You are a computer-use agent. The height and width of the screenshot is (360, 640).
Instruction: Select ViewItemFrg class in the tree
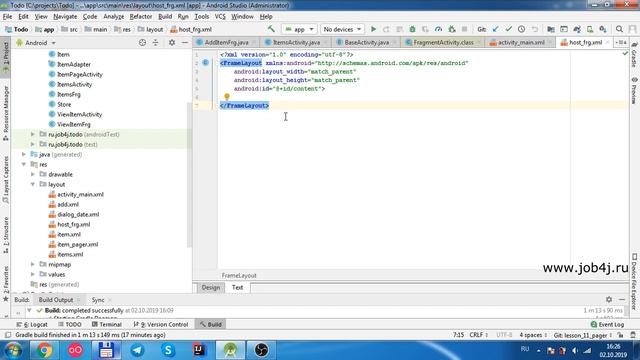point(73,124)
